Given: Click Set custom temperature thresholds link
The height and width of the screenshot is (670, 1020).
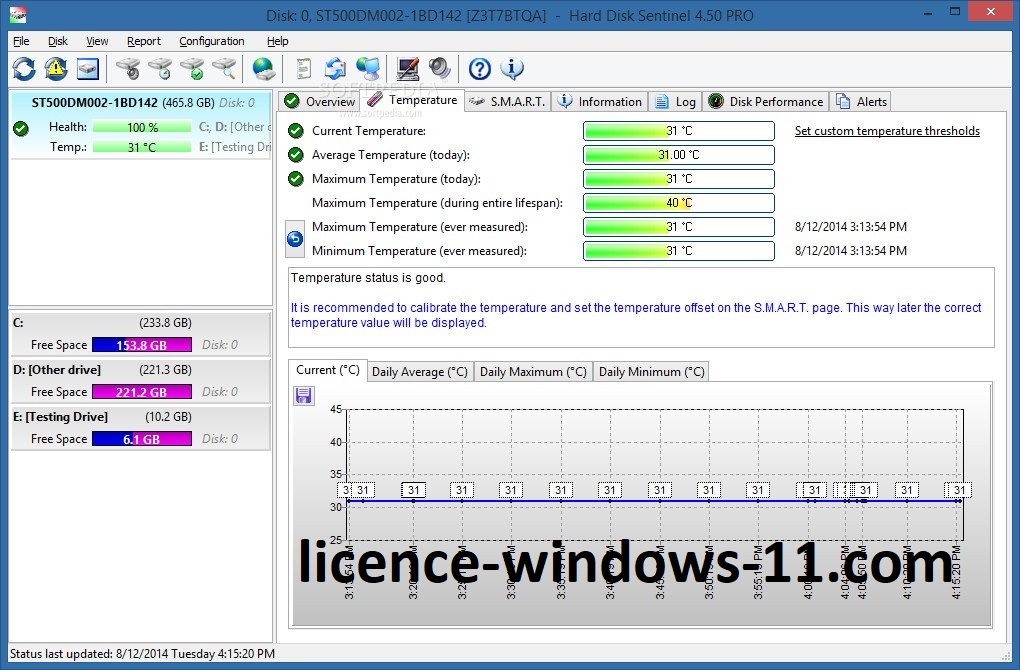Looking at the screenshot, I should (887, 131).
